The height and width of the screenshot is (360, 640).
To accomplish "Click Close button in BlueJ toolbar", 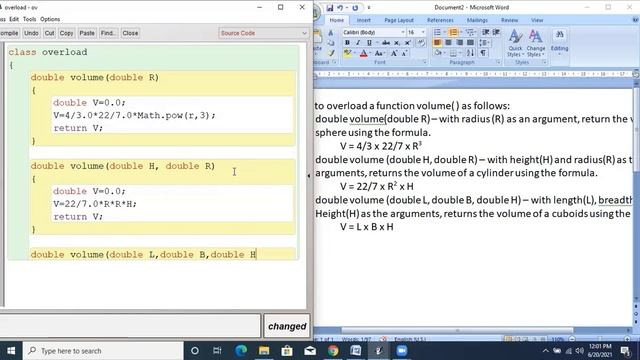I will pos(130,33).
